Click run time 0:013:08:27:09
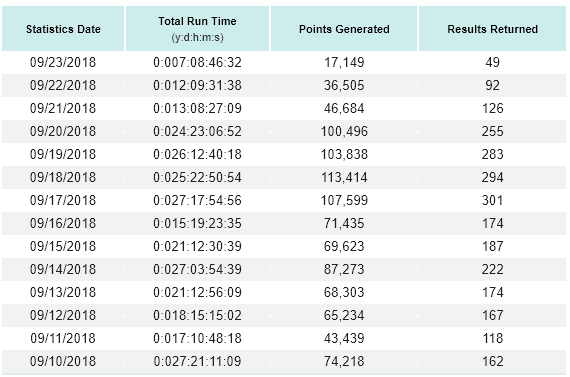 tap(197, 108)
